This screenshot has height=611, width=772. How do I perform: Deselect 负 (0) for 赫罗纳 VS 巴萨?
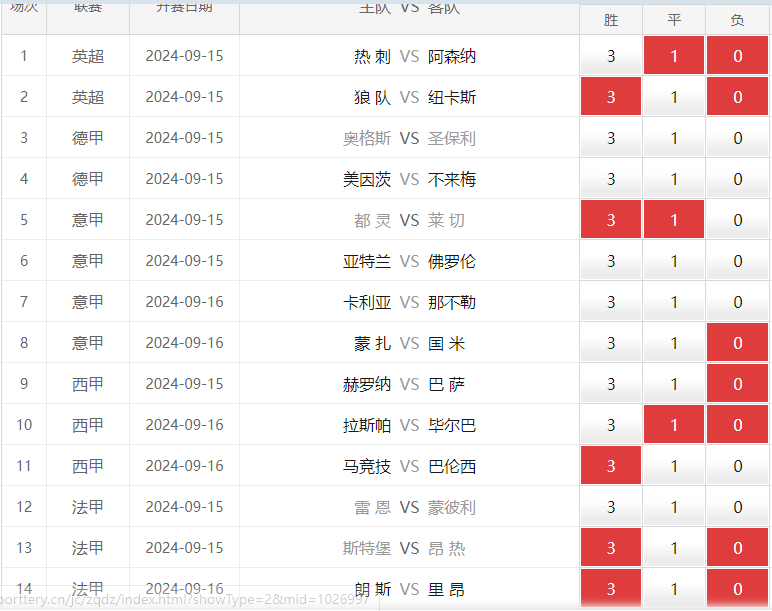[x=737, y=384]
